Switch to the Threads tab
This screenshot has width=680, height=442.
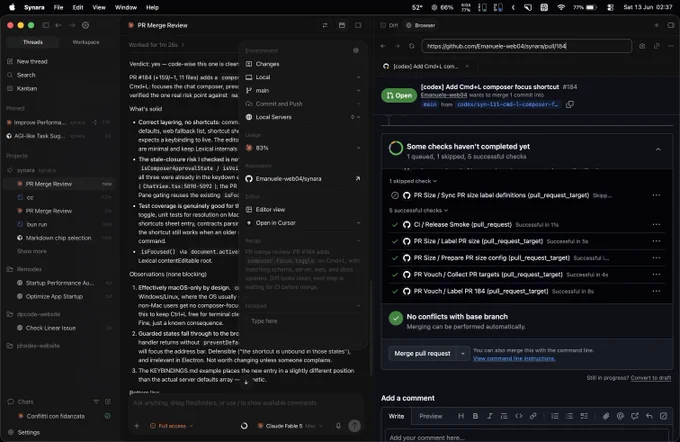[x=33, y=42]
